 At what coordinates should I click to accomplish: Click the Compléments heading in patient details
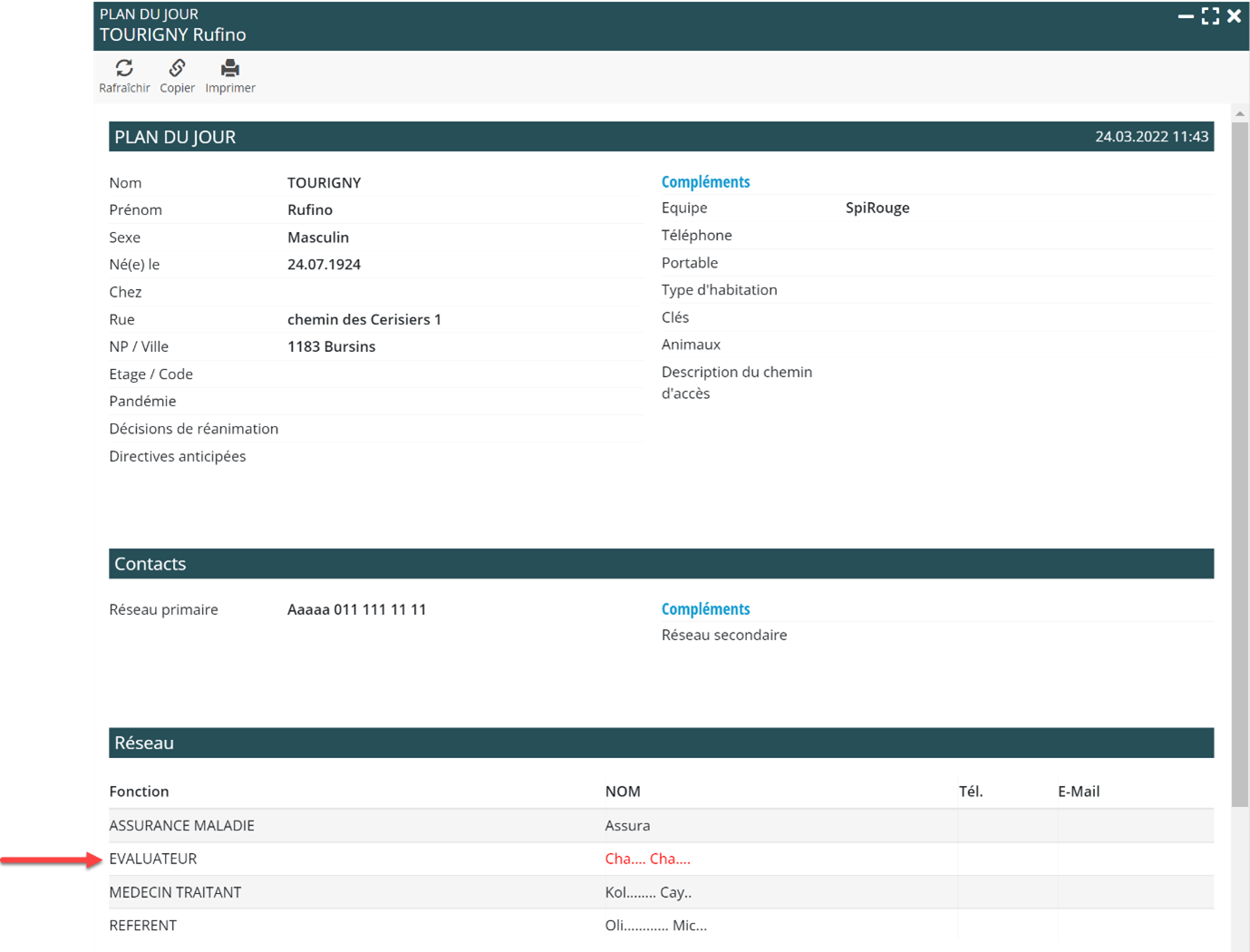[705, 182]
